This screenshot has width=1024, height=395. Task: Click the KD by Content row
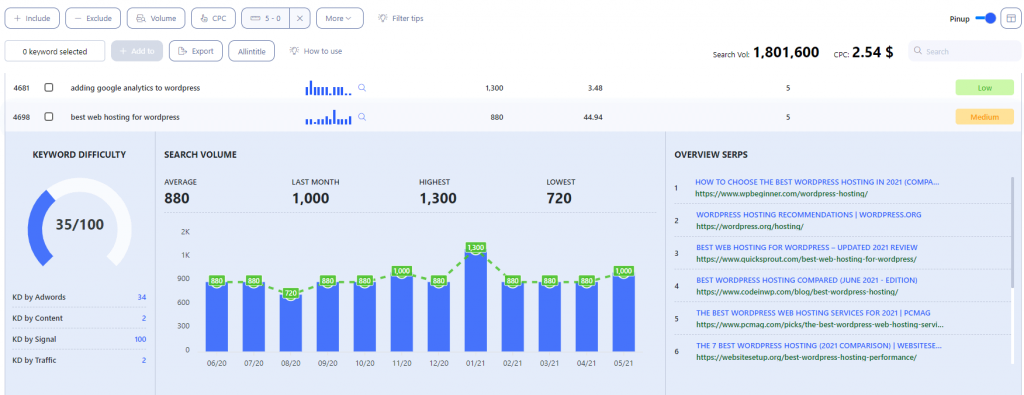coord(79,319)
